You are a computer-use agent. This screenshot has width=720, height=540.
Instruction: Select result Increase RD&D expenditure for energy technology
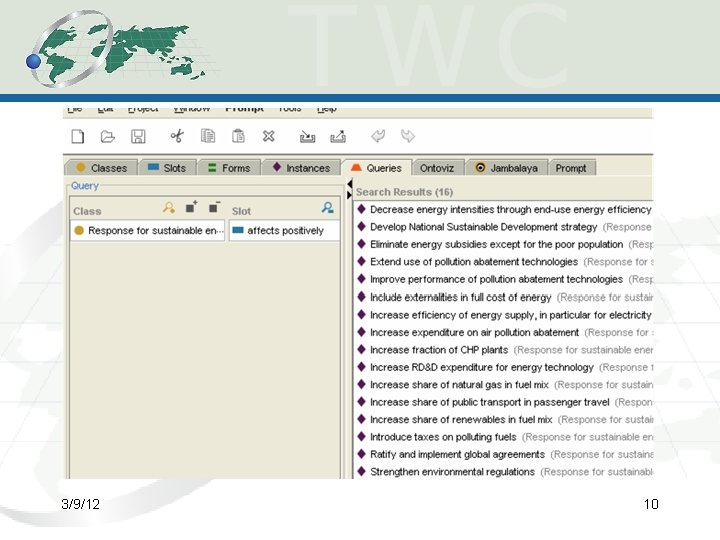[x=505, y=367]
